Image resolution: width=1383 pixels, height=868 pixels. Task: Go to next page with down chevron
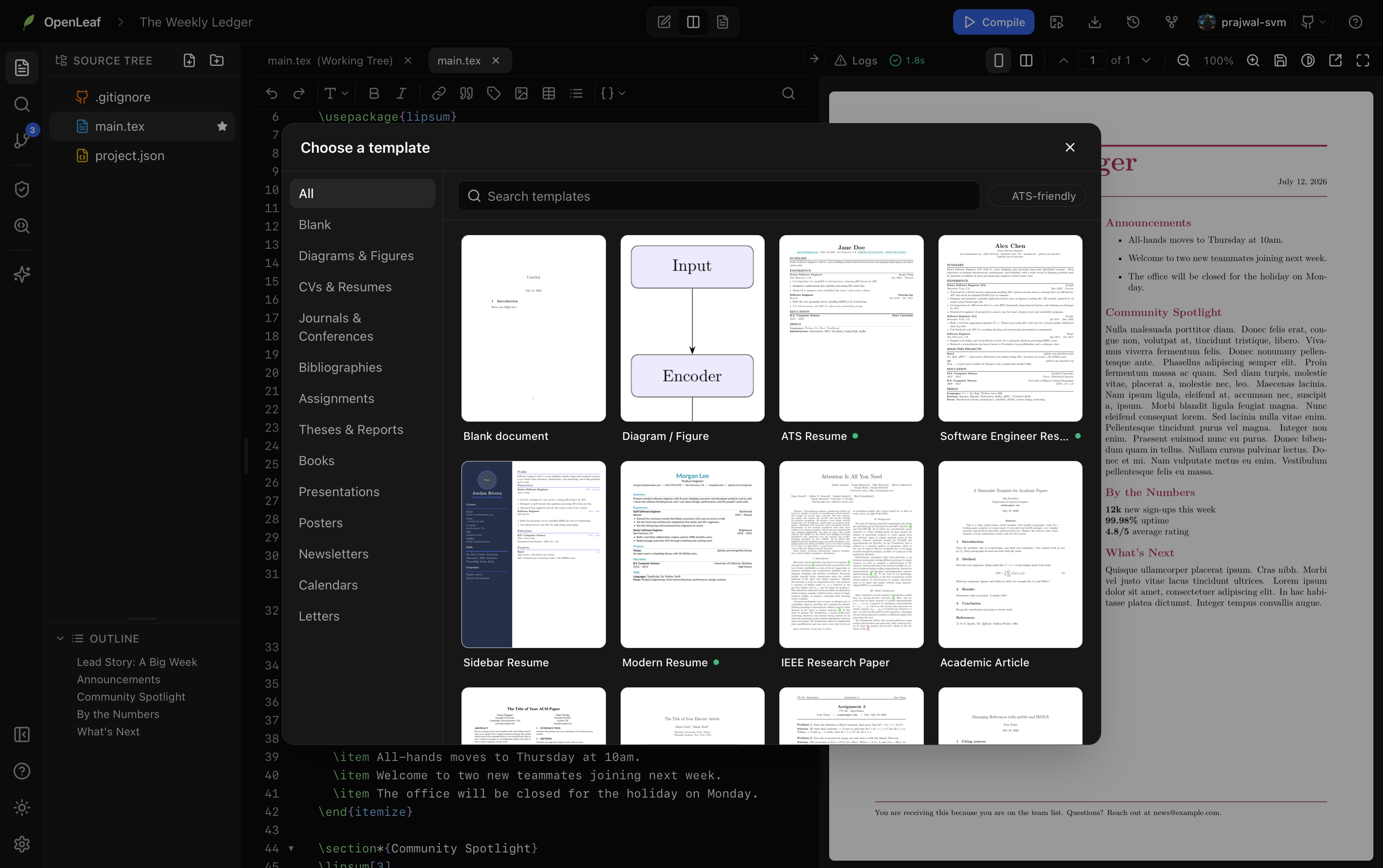[1146, 60]
